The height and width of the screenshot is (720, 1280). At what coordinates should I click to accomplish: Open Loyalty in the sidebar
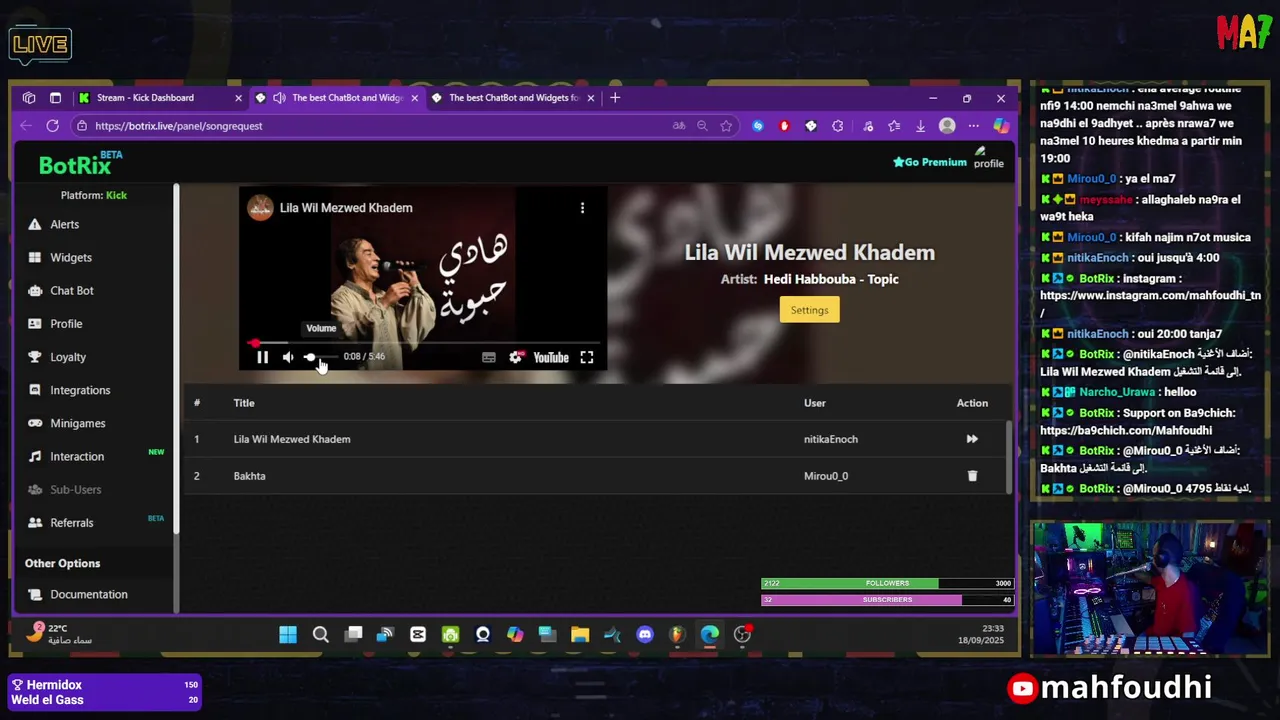pos(68,357)
